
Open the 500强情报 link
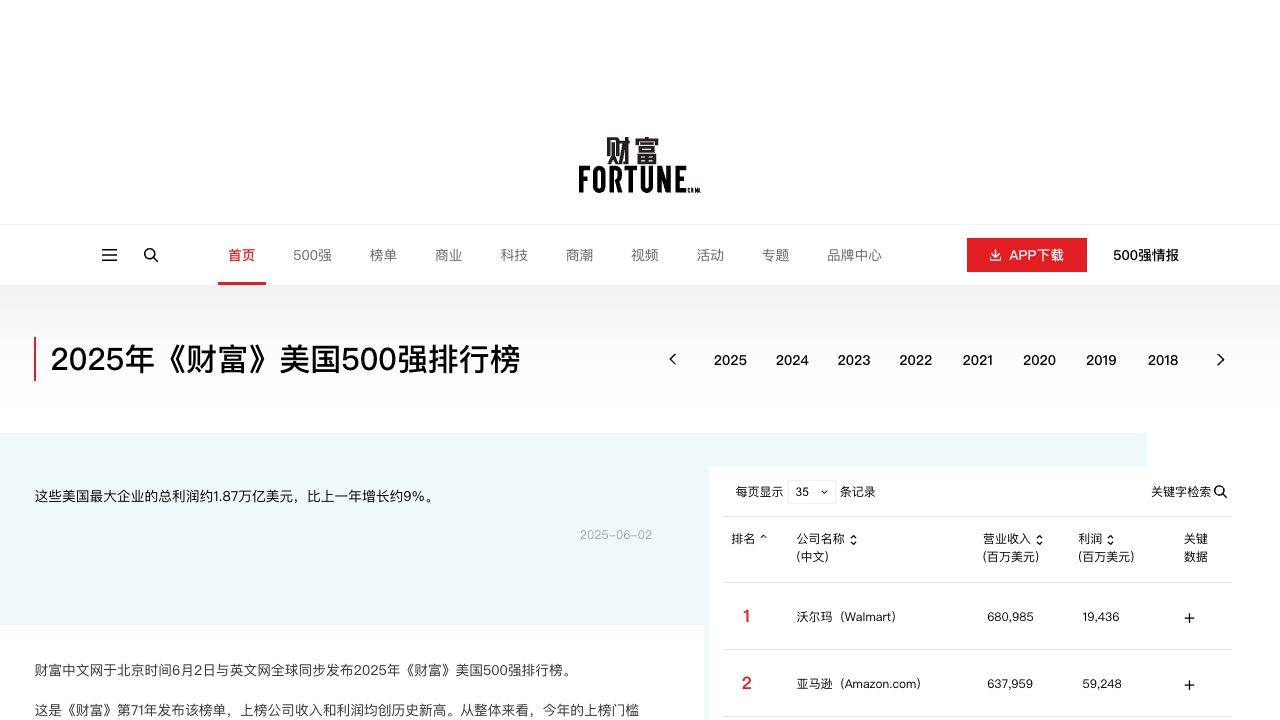click(x=1145, y=255)
